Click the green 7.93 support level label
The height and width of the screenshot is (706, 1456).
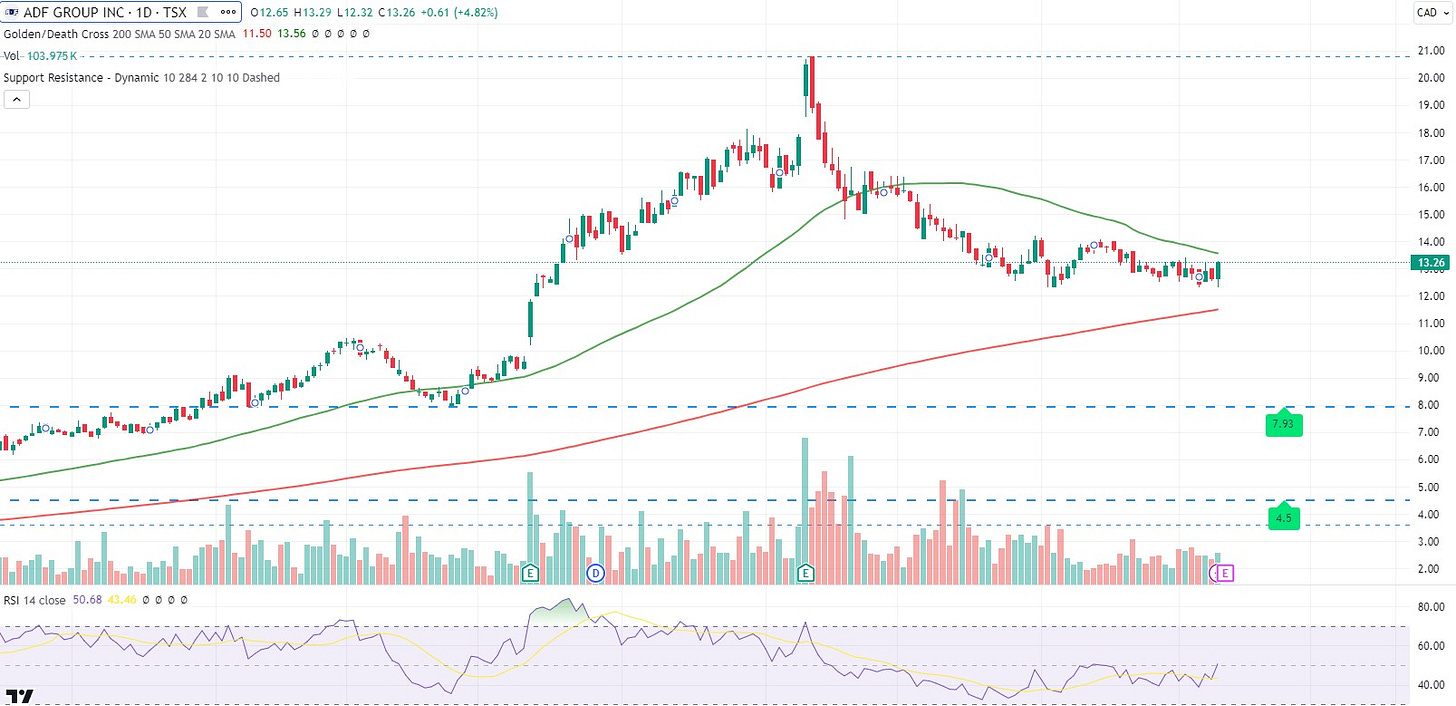pyautogui.click(x=1285, y=425)
